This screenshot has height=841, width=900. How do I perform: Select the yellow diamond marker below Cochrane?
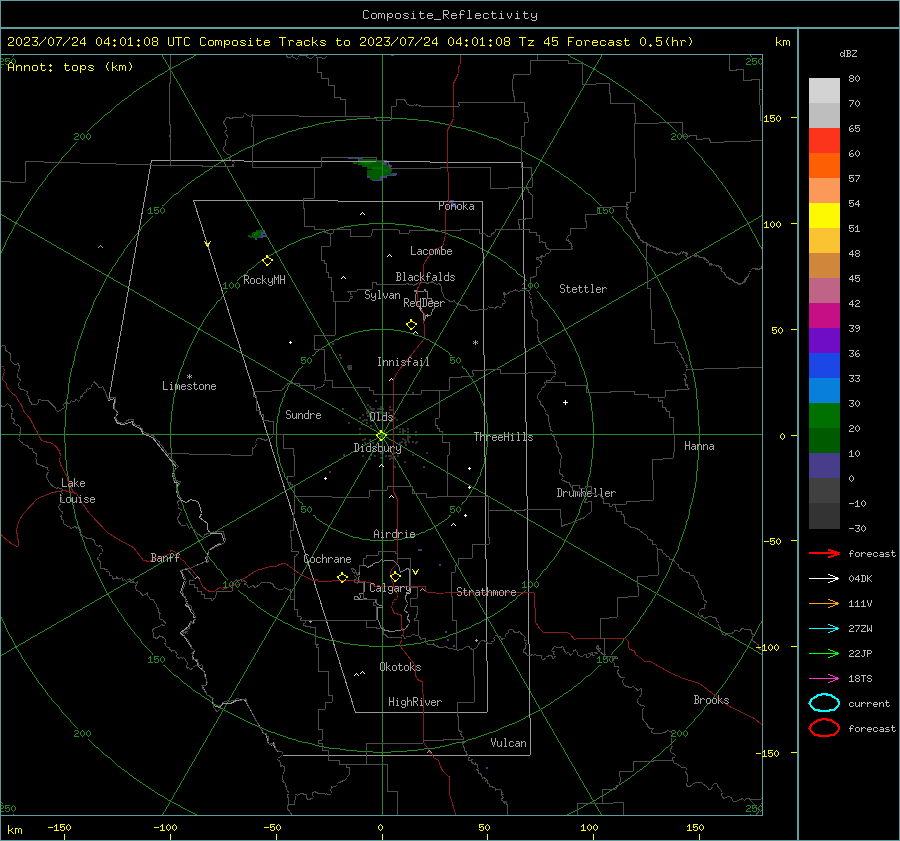tap(342, 577)
